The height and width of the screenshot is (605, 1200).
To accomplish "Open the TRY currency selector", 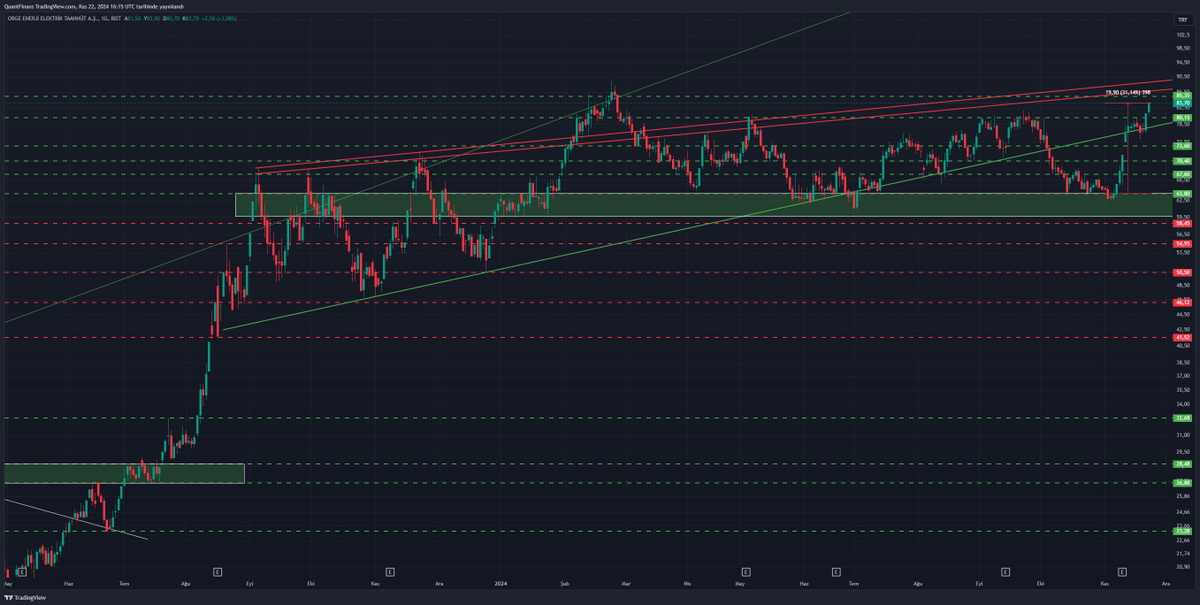I will (x=1183, y=19).
